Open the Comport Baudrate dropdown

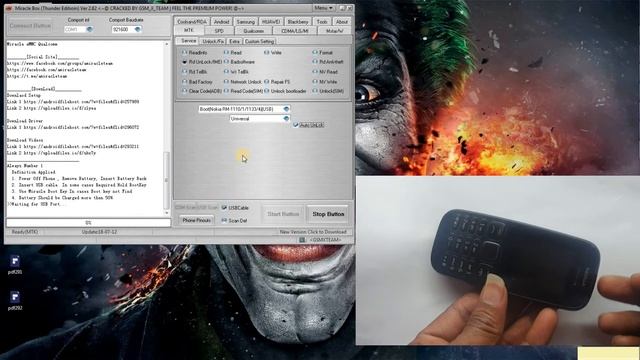[138, 29]
